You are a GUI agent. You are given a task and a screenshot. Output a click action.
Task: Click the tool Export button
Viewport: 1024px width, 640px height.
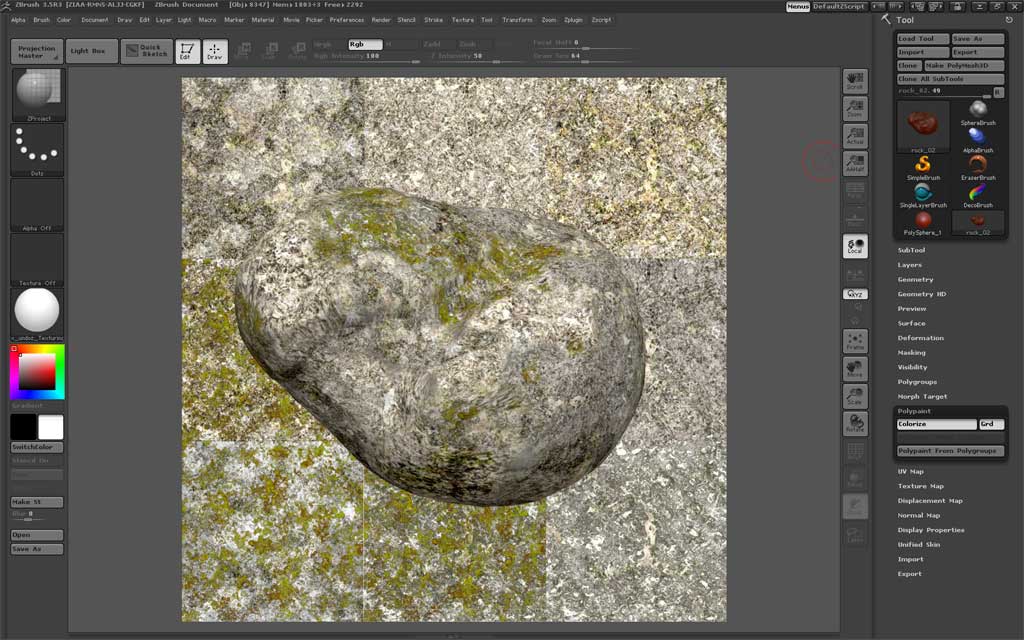(977, 52)
